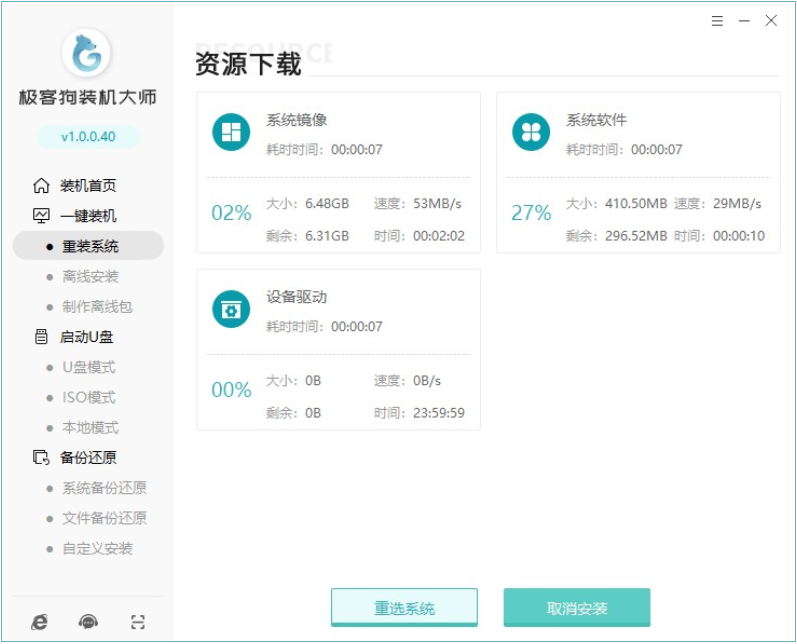The height and width of the screenshot is (644, 797).
Task: Click the 装机首页 home icon
Action: click(x=41, y=186)
